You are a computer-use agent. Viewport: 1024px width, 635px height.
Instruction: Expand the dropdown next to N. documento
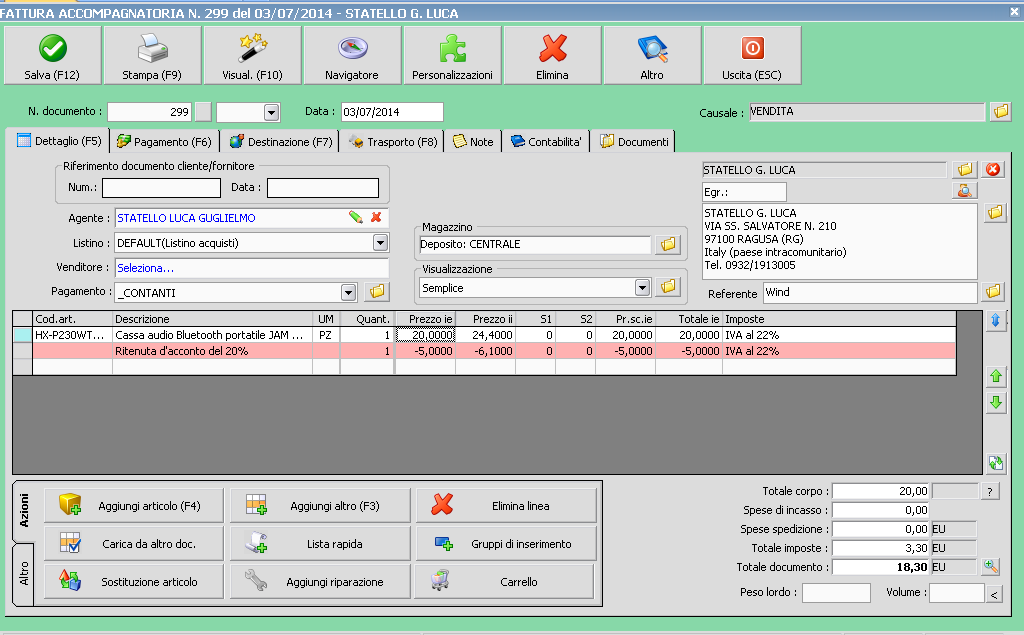pyautogui.click(x=271, y=112)
